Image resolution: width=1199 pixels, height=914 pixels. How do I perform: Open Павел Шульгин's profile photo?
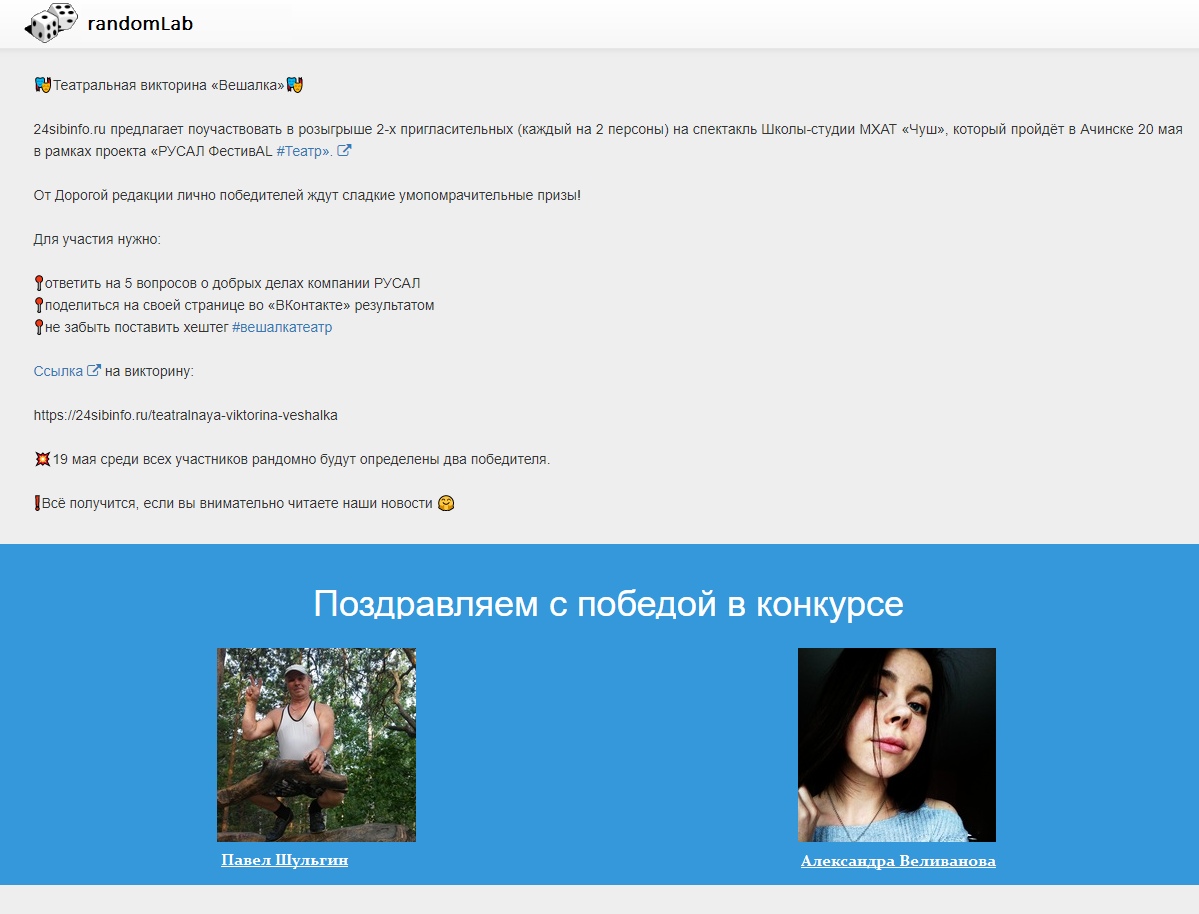point(317,745)
